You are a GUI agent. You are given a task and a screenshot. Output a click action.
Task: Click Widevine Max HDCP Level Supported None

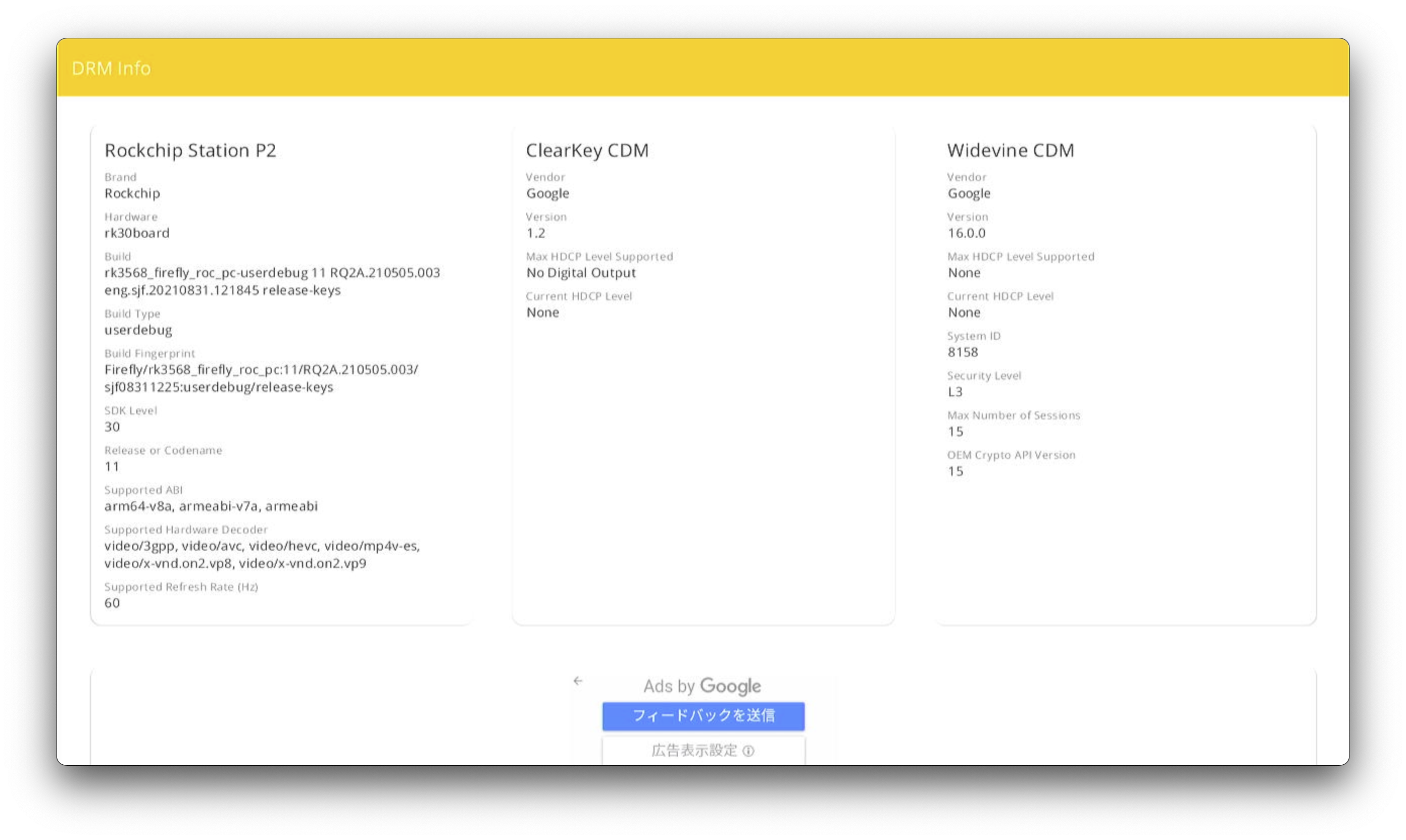click(x=964, y=273)
